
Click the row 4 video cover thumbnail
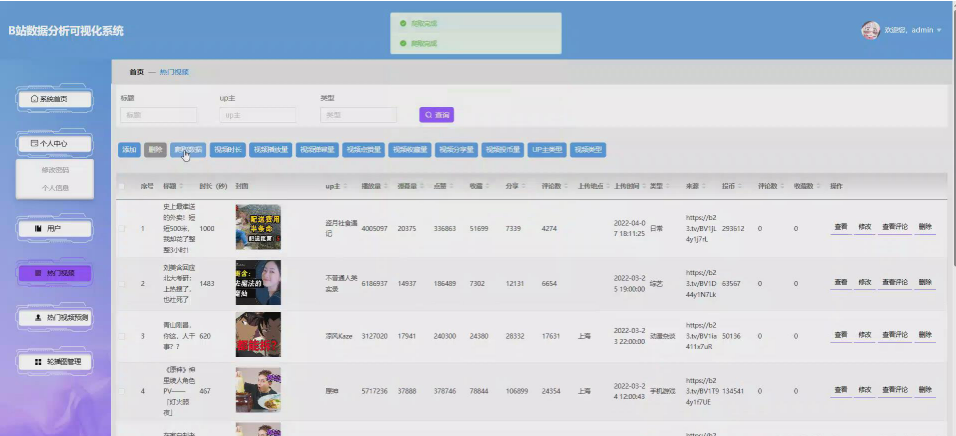tap(258, 390)
